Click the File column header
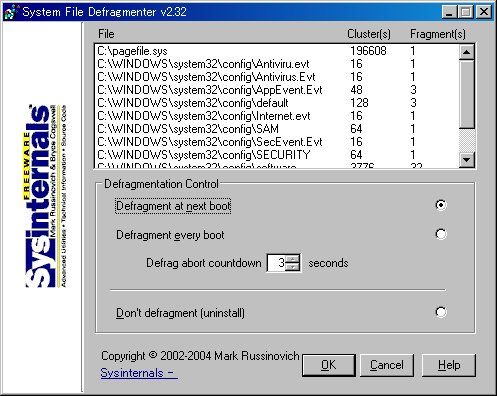 click(x=106, y=34)
